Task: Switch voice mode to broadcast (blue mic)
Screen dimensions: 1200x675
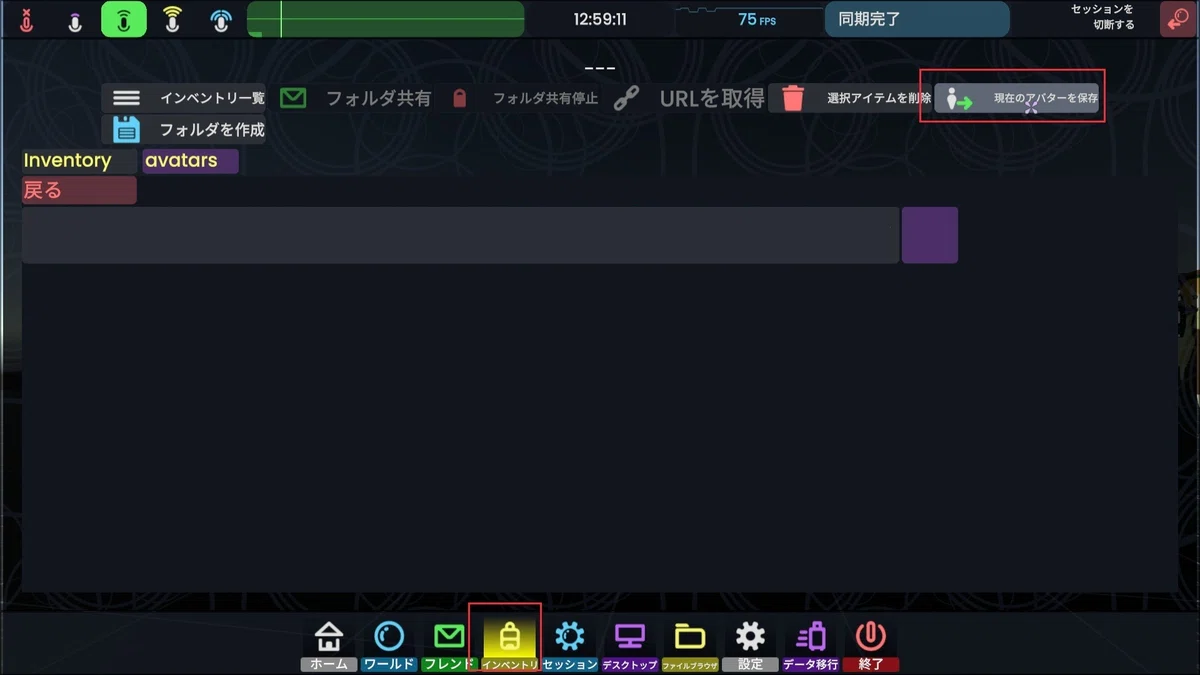Action: [x=222, y=20]
